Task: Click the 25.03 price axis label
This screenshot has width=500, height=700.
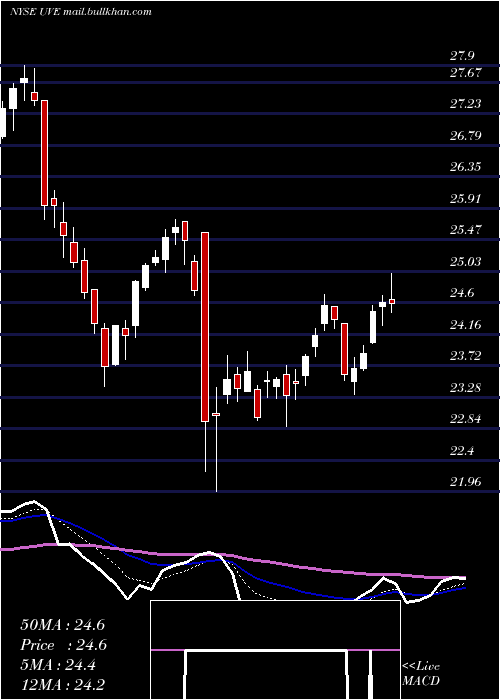Action: (x=466, y=261)
